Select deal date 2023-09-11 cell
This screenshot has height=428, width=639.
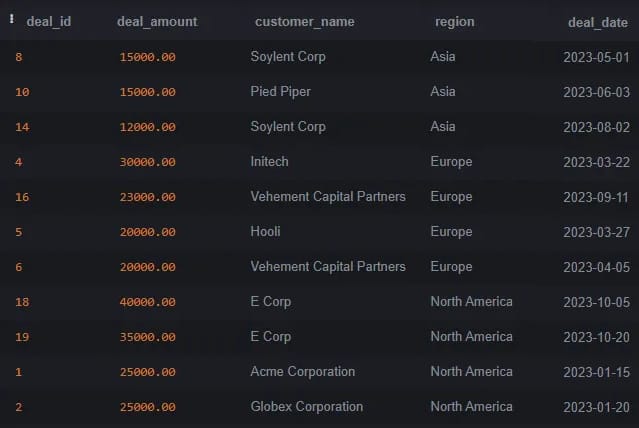point(597,197)
